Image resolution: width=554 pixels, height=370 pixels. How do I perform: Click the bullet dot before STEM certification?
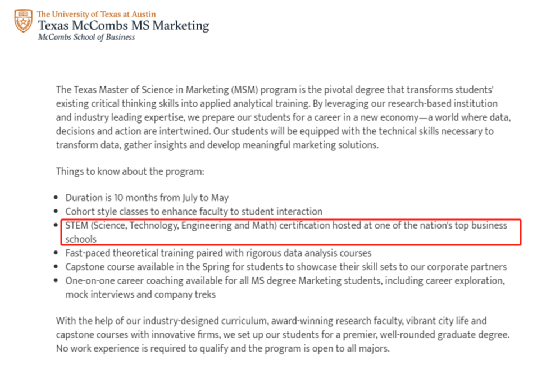(56, 225)
